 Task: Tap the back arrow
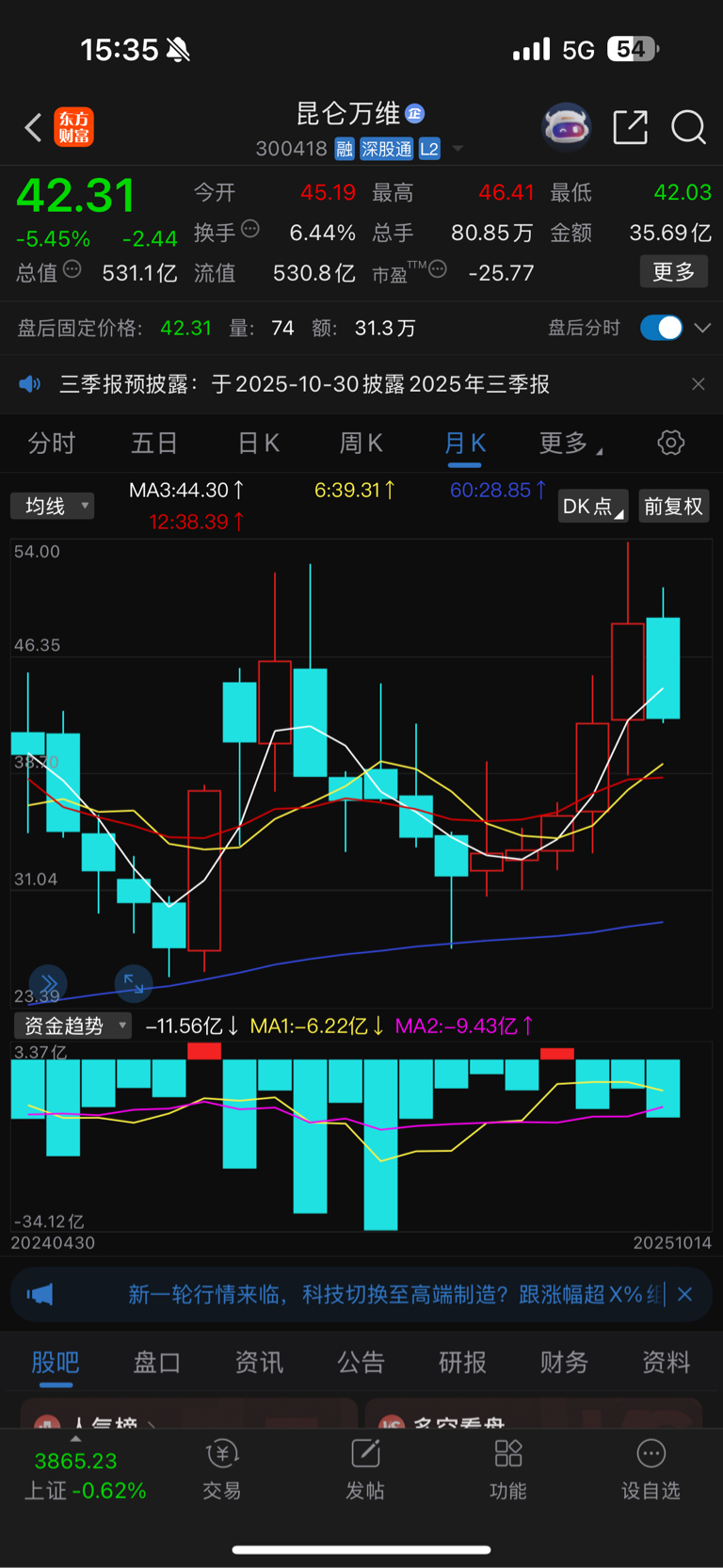pos(33,127)
